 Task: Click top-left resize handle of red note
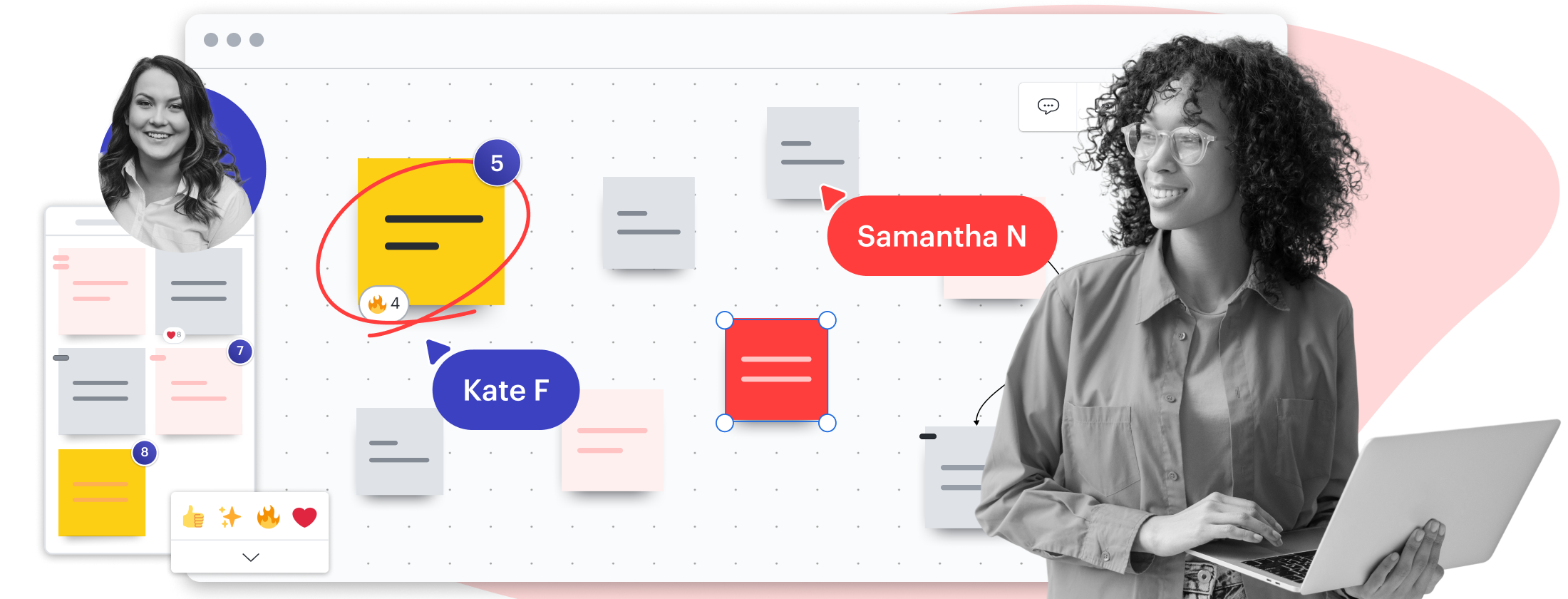(724, 320)
